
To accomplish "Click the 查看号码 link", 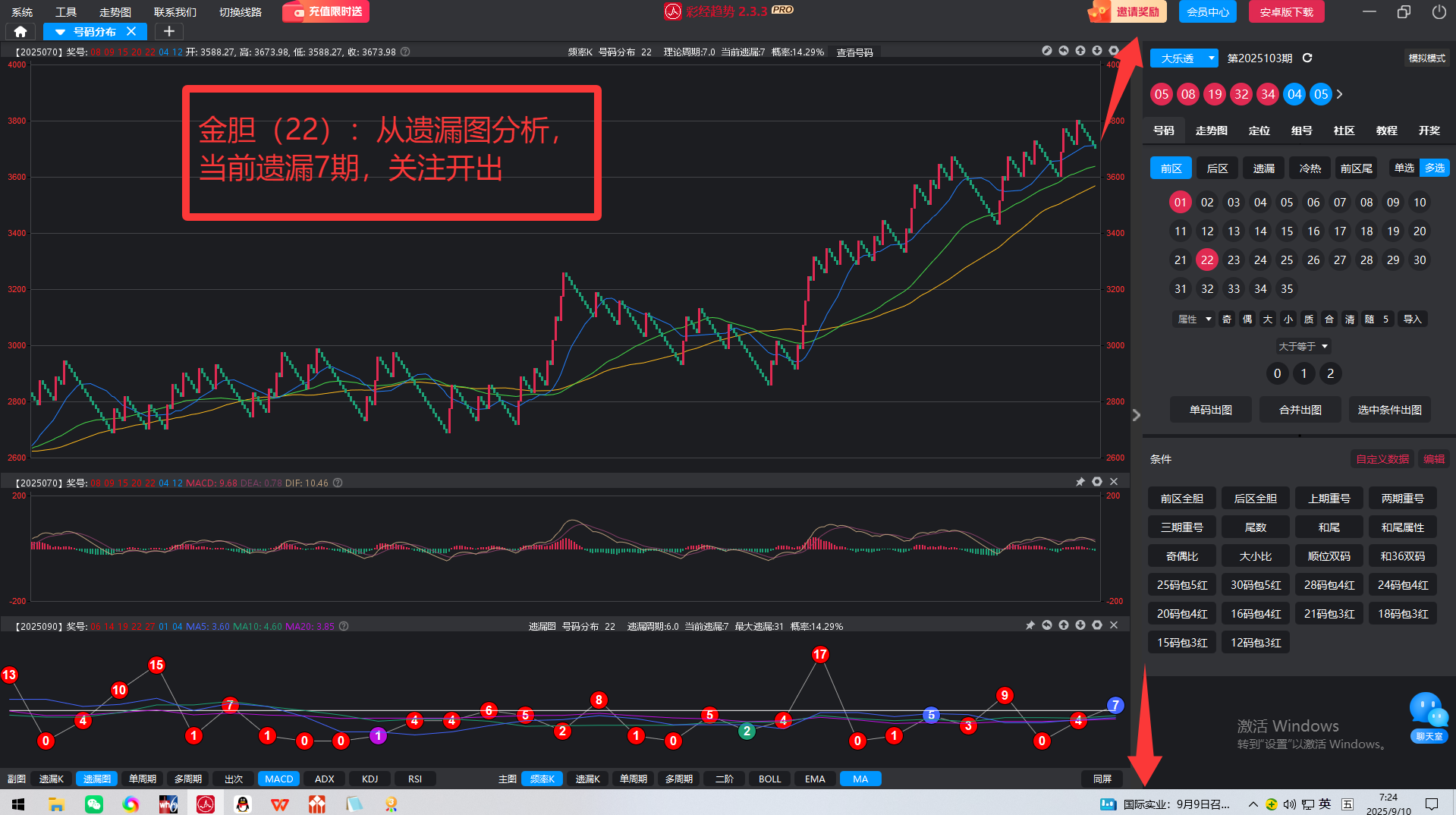I will tap(854, 52).
